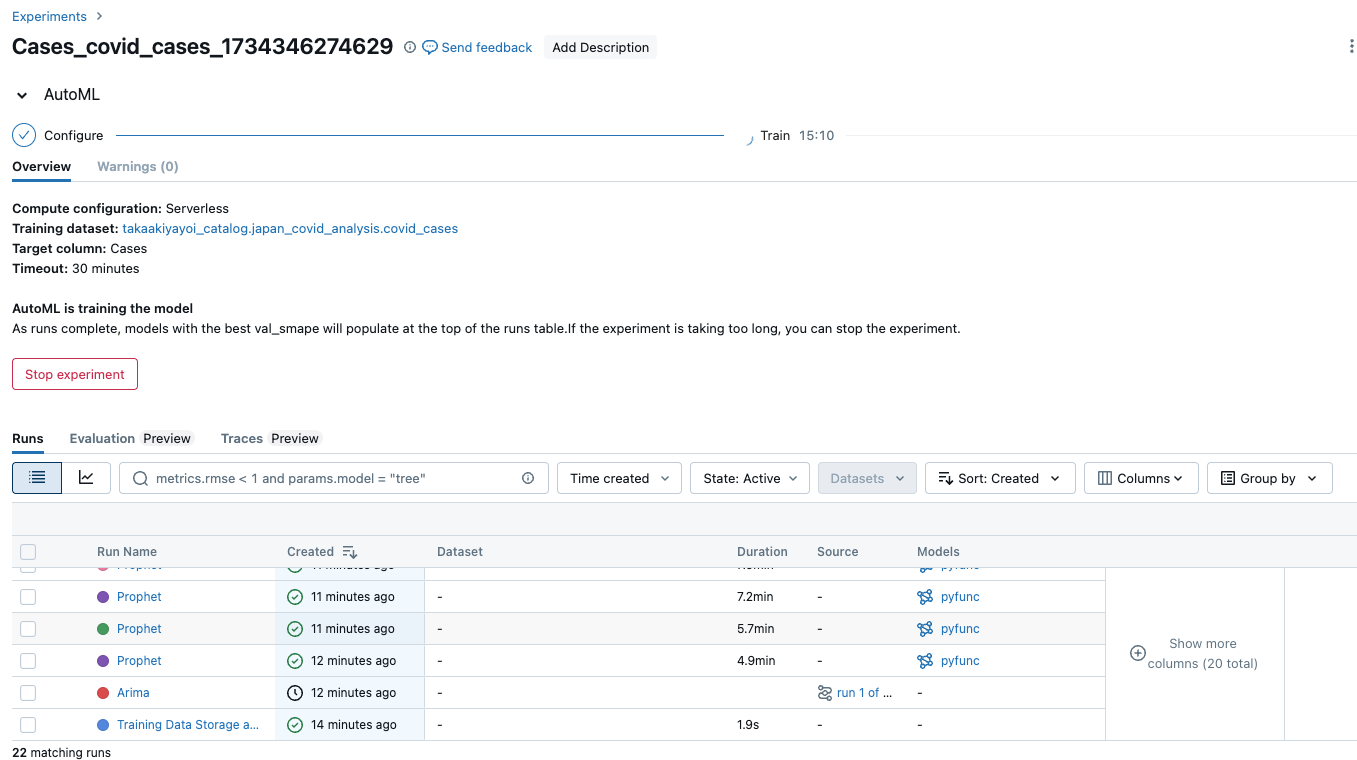Open the State: Active filter dropdown
This screenshot has height=760, width=1357.
749,477
